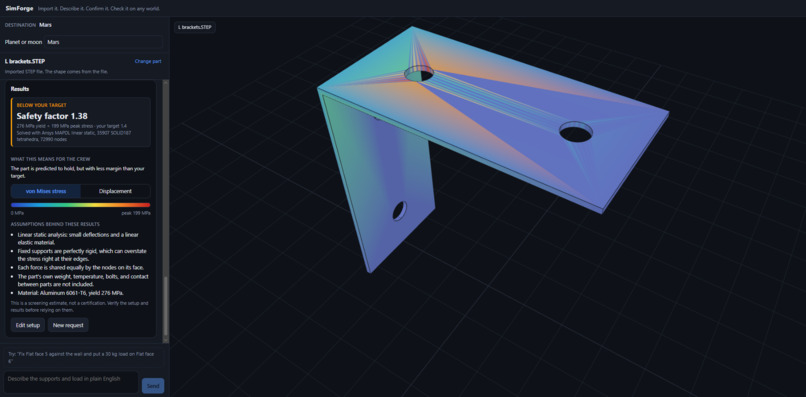This screenshot has height=397, width=806.
Task: Click the 'Fixed supports are perfectly rigid' bullet
Action: 81,255
